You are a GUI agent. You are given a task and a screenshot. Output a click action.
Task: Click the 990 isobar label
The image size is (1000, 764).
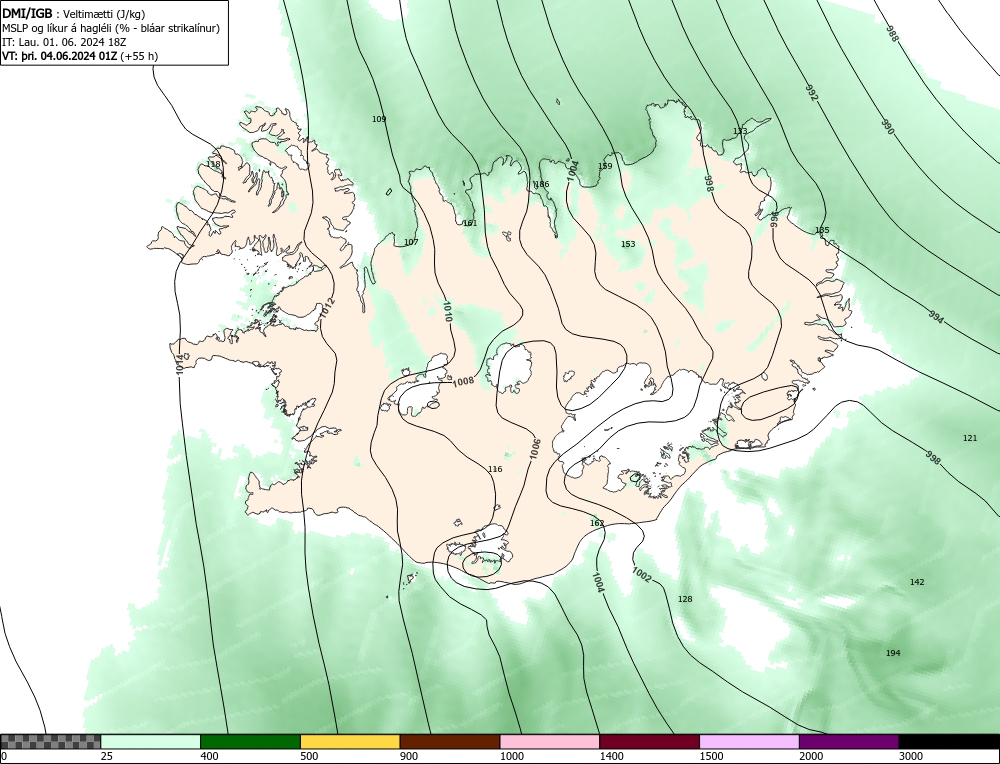coord(888,126)
